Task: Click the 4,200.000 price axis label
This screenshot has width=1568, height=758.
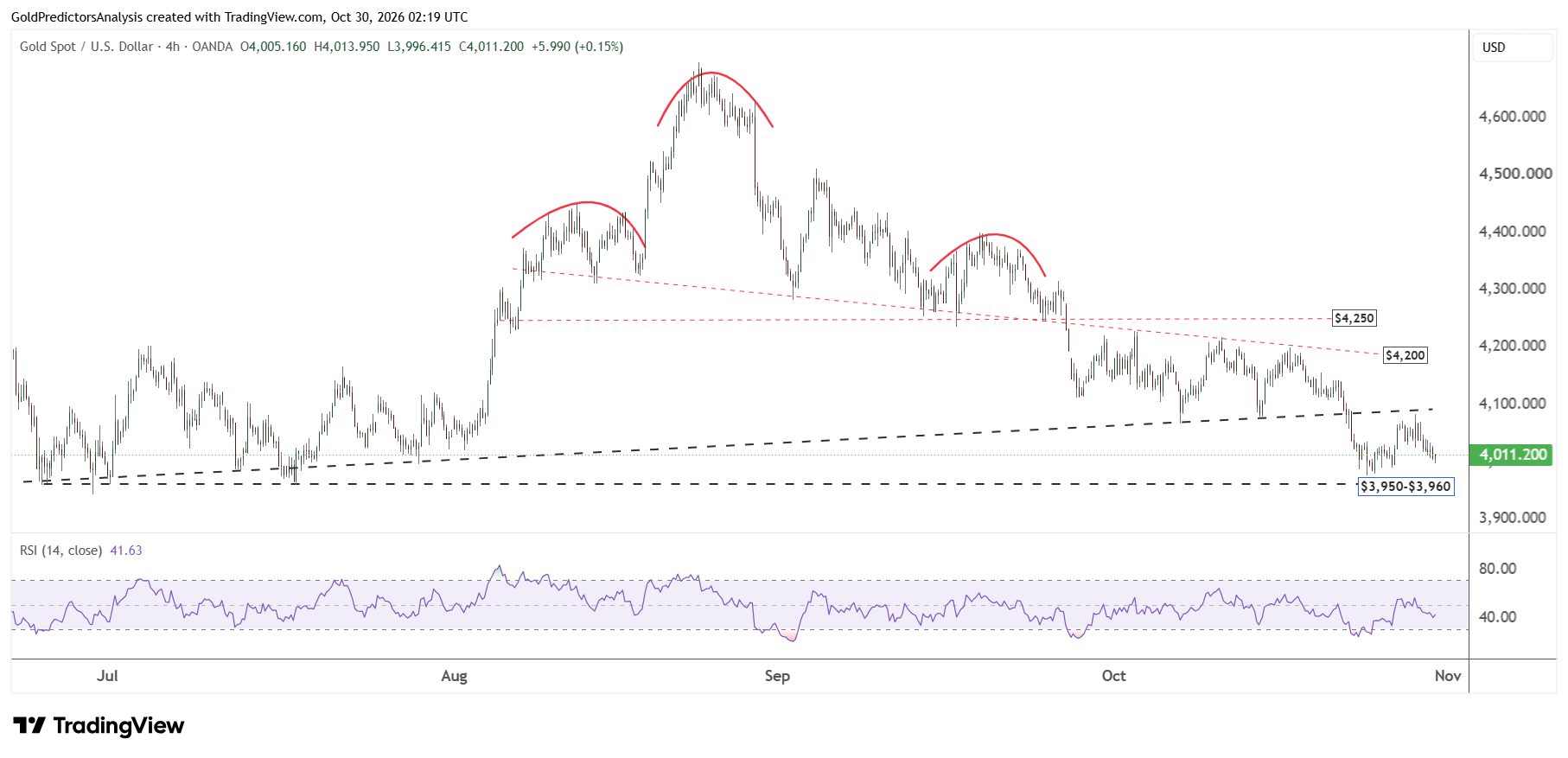Action: coord(1513,346)
